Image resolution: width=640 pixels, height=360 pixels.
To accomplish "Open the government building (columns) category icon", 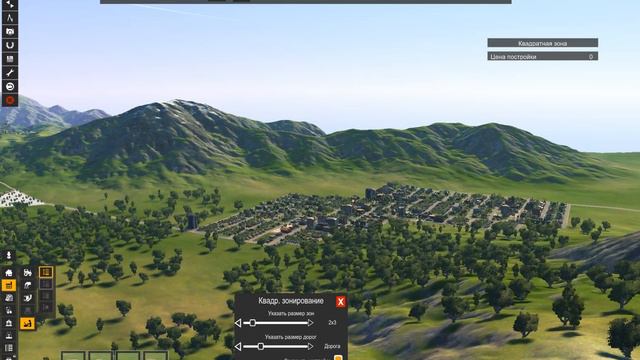I will pyautogui.click(x=9, y=323).
